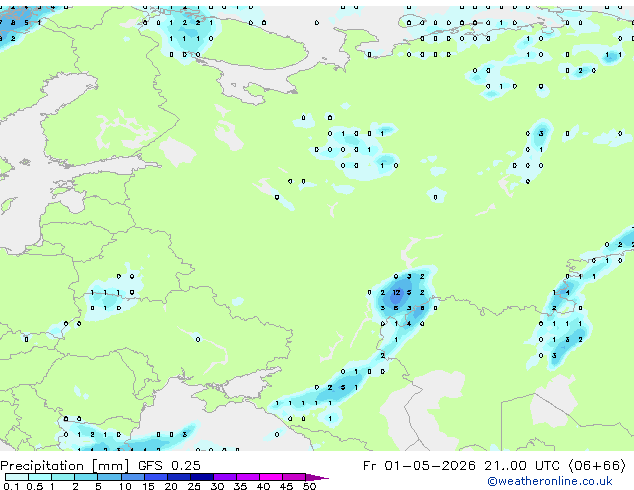Click the '12' precipitation value on map
The width and height of the screenshot is (634, 490).
pyautogui.click(x=396, y=292)
